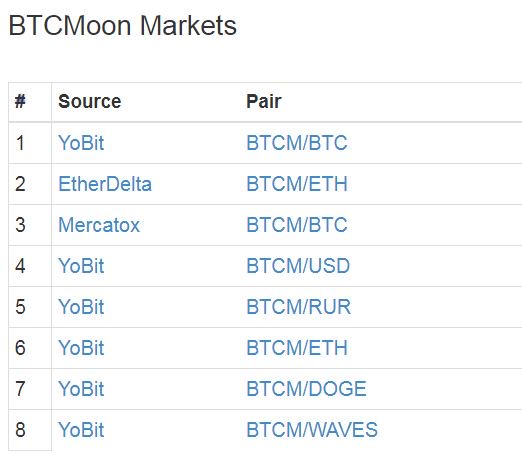Open the BTCM/USD pair link

pyautogui.click(x=298, y=266)
